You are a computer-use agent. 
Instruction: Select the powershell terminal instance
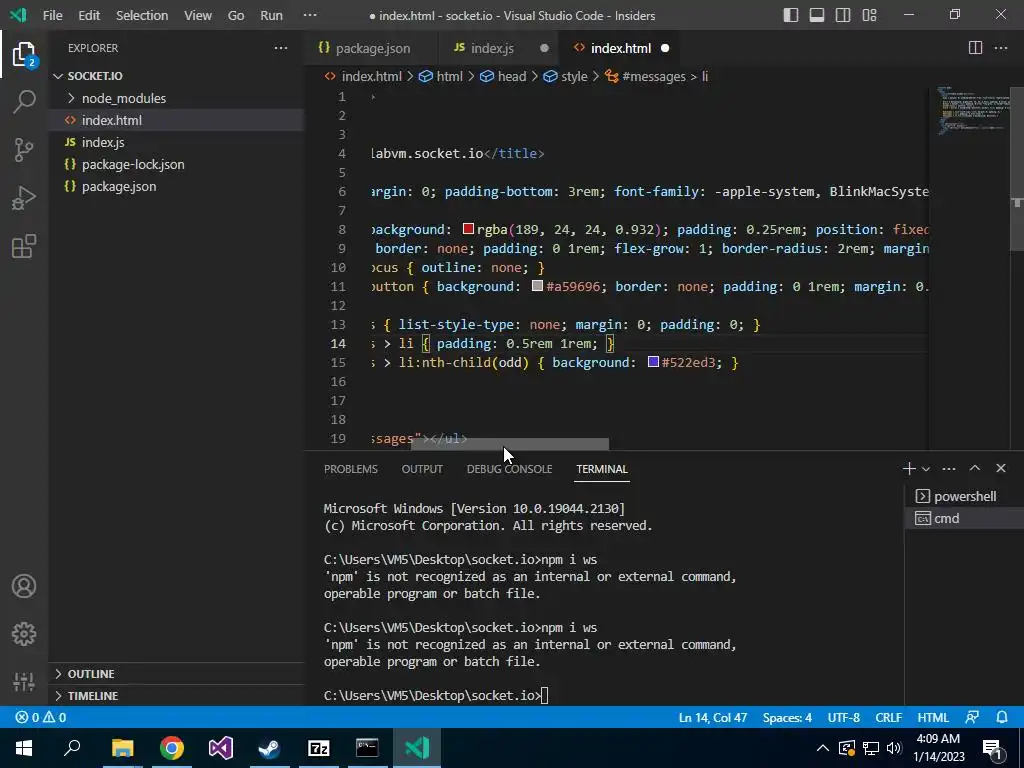pos(964,496)
